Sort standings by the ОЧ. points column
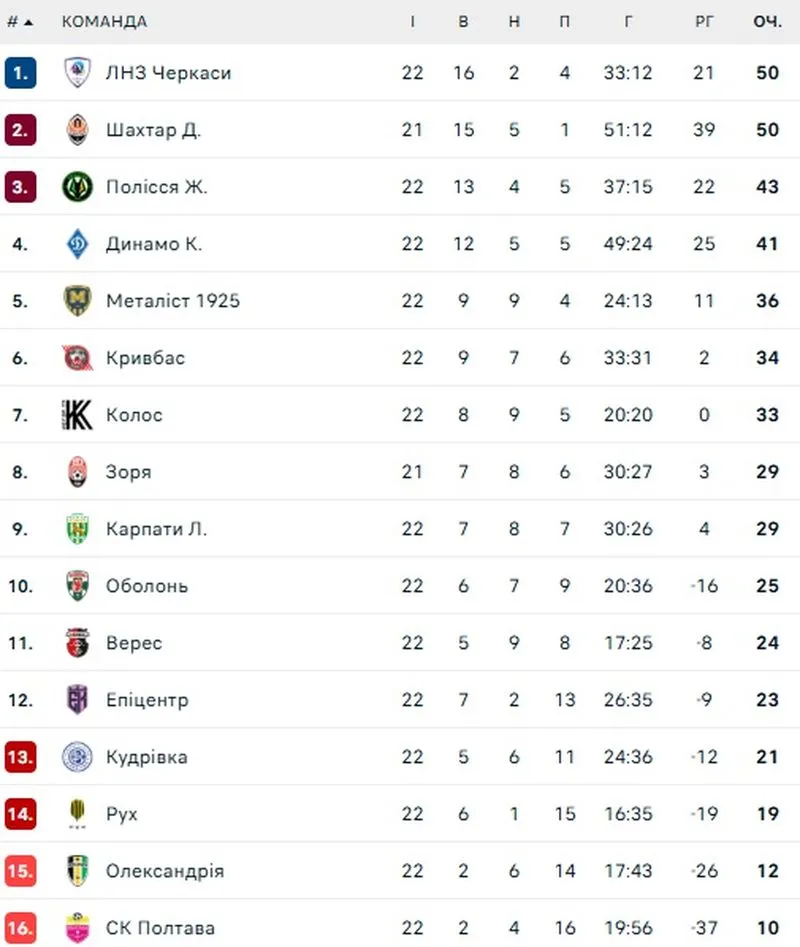 [x=767, y=22]
